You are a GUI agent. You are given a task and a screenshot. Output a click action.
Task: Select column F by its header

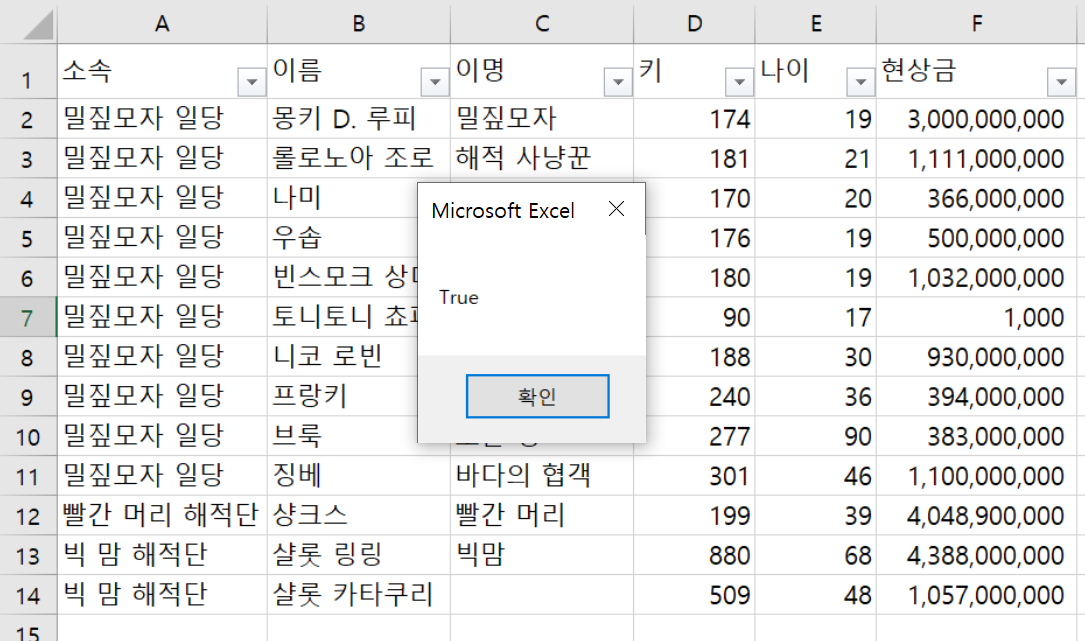977,22
